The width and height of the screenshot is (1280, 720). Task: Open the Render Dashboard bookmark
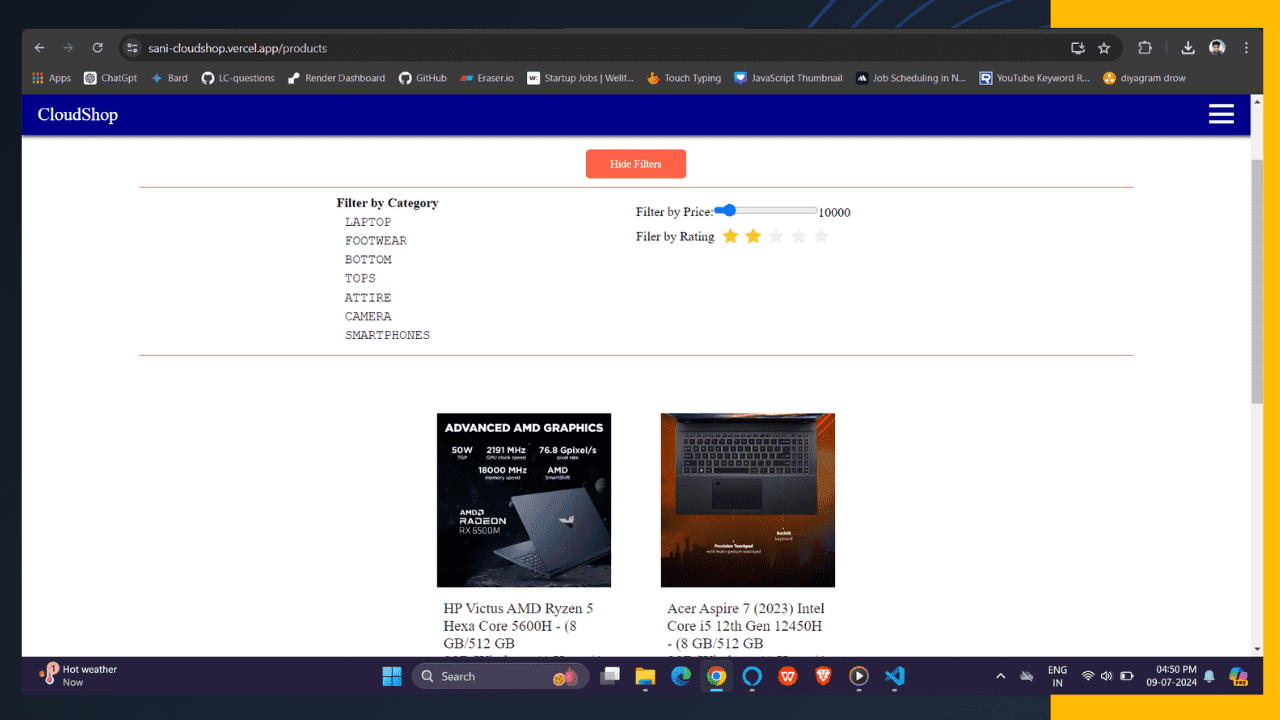[x=336, y=77]
